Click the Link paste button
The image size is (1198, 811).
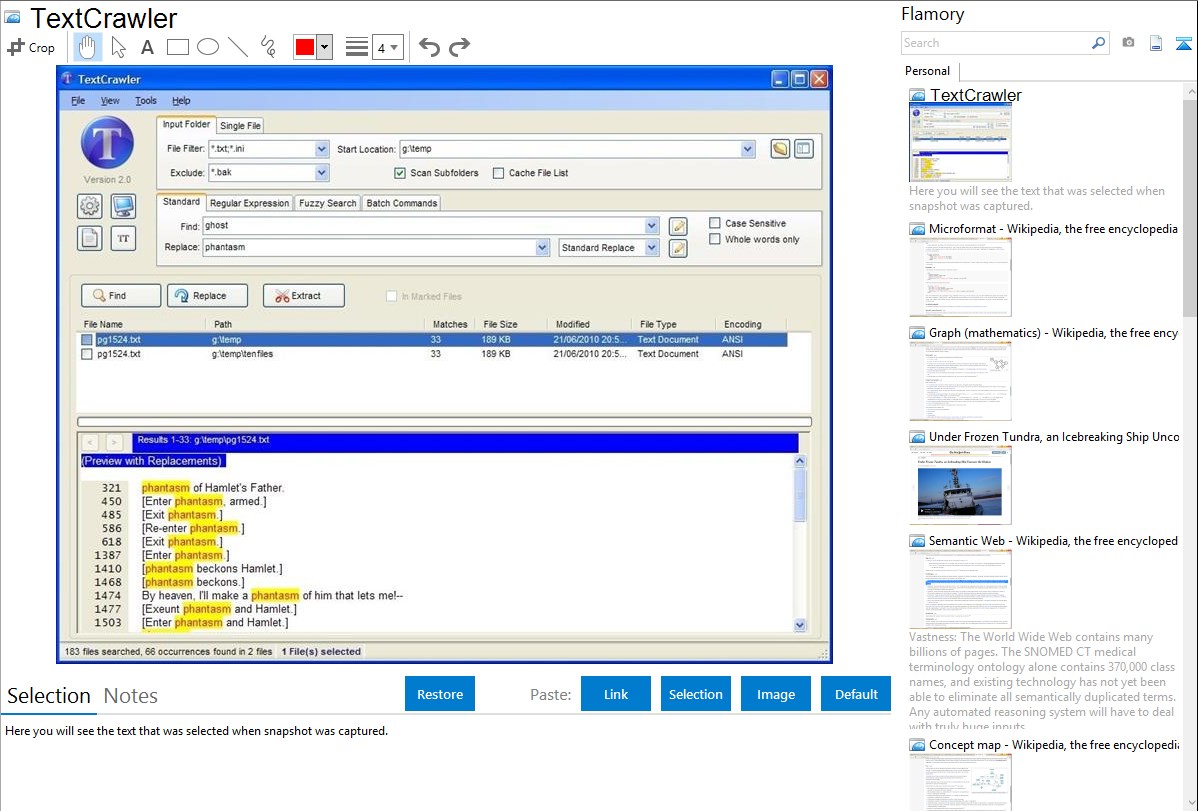616,694
